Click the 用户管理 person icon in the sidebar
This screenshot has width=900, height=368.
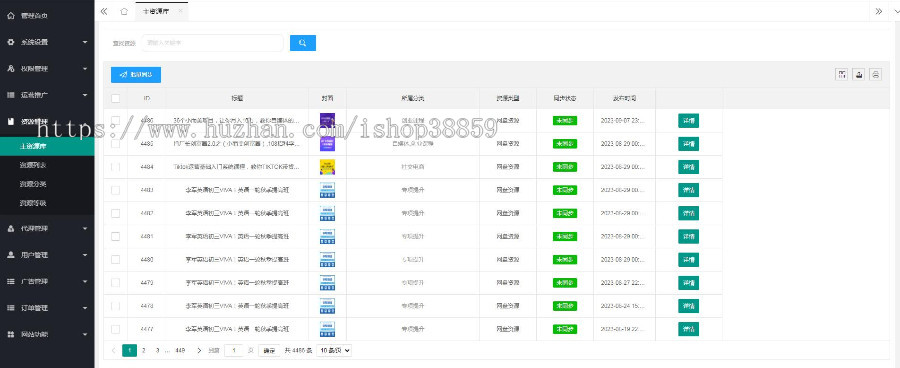click(10, 255)
